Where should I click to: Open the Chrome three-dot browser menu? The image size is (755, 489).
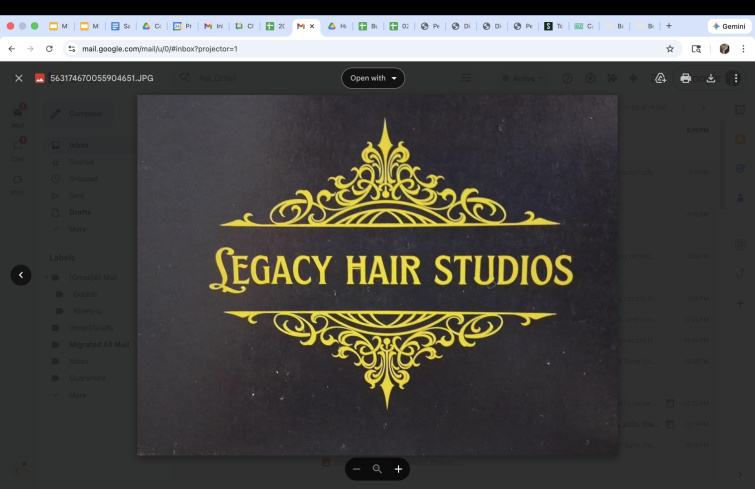tap(743, 48)
